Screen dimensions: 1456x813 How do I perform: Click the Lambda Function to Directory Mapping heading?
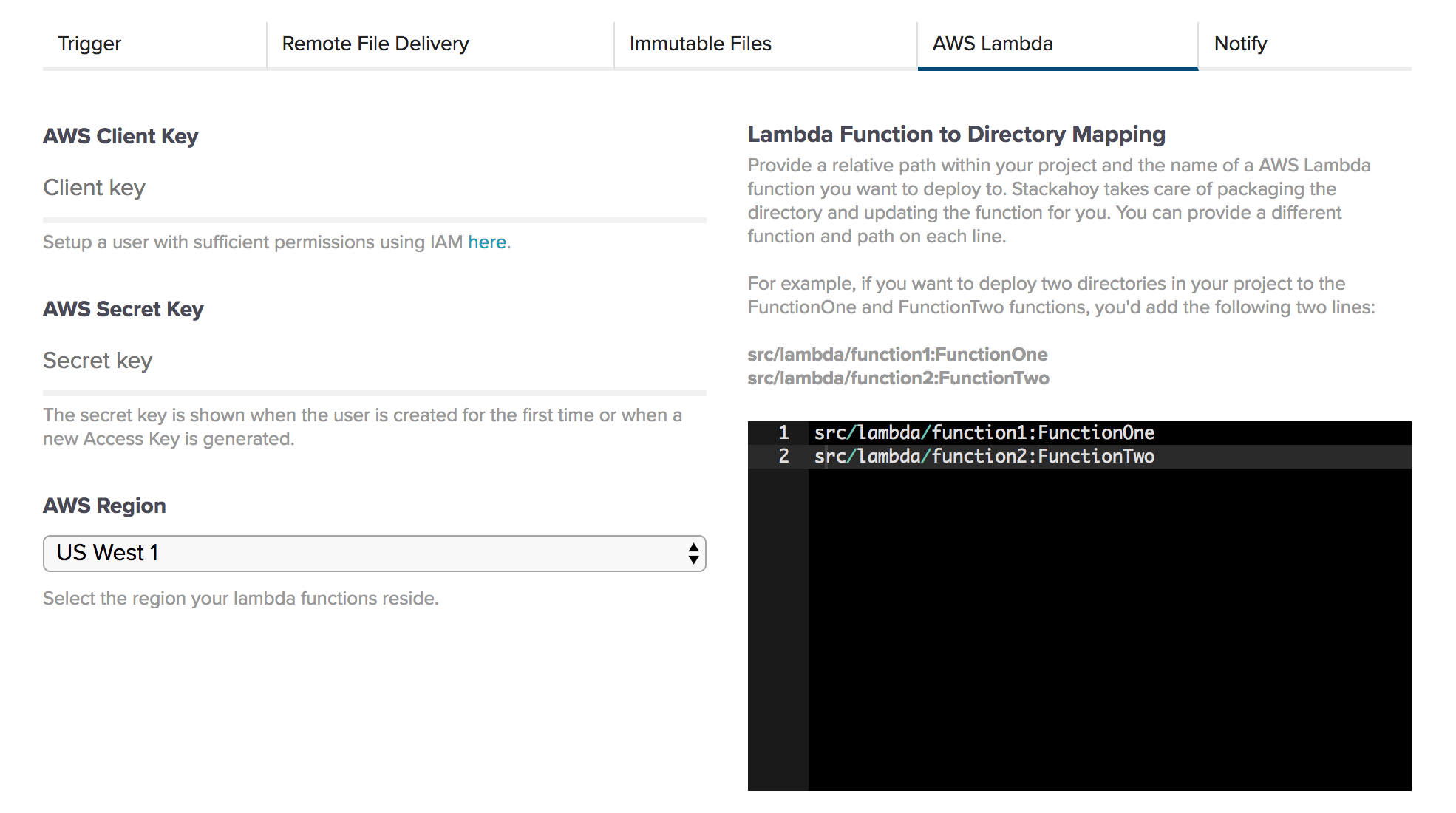click(x=956, y=135)
